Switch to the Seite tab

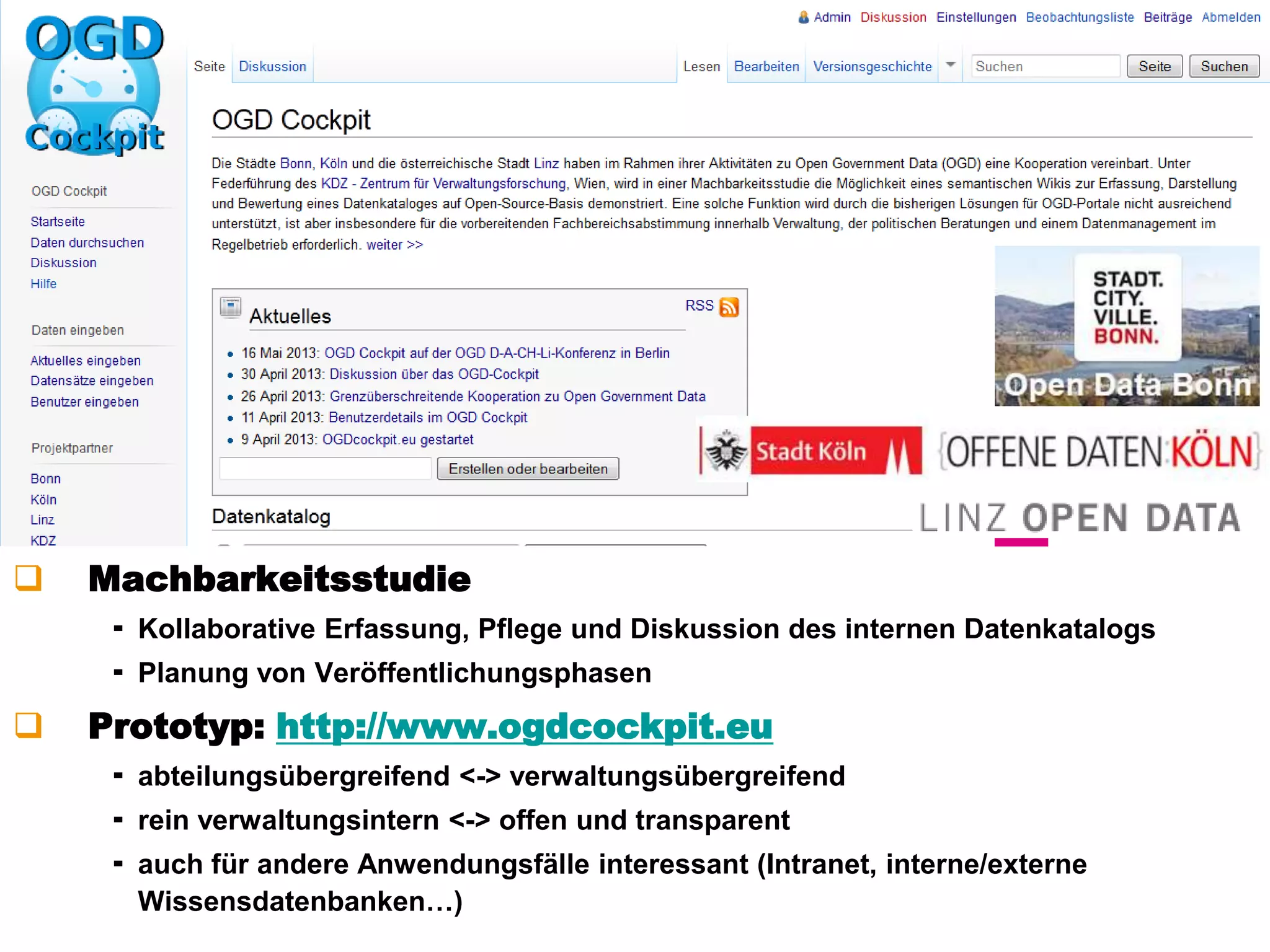coord(209,66)
